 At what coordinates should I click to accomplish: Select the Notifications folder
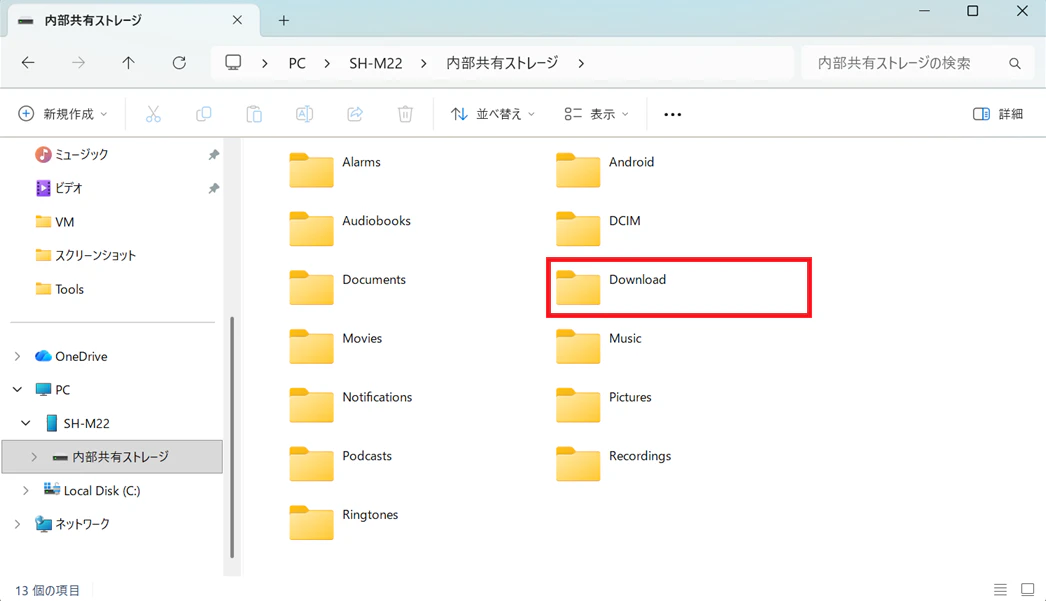[351, 404]
